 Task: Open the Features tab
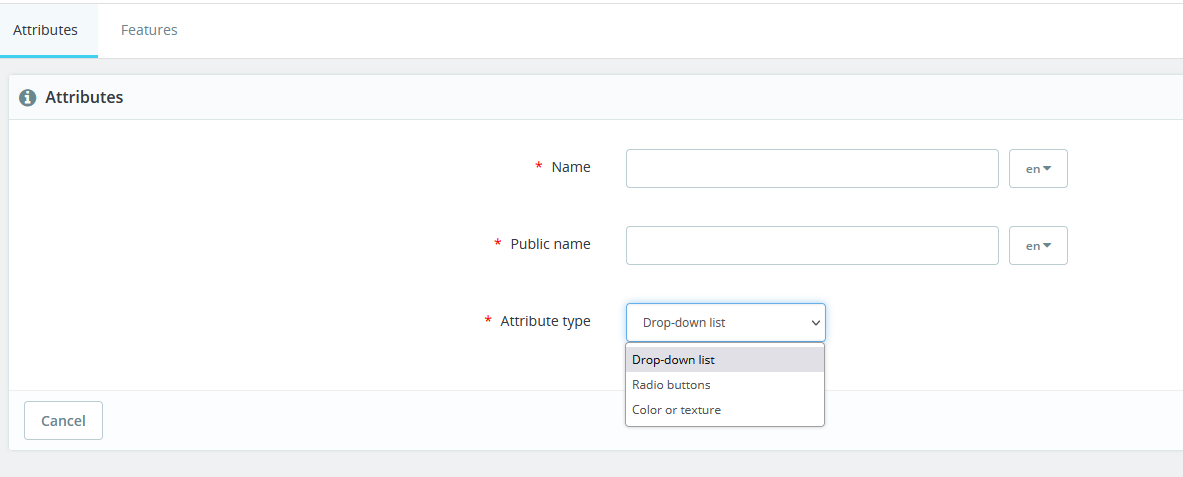pyautogui.click(x=149, y=30)
